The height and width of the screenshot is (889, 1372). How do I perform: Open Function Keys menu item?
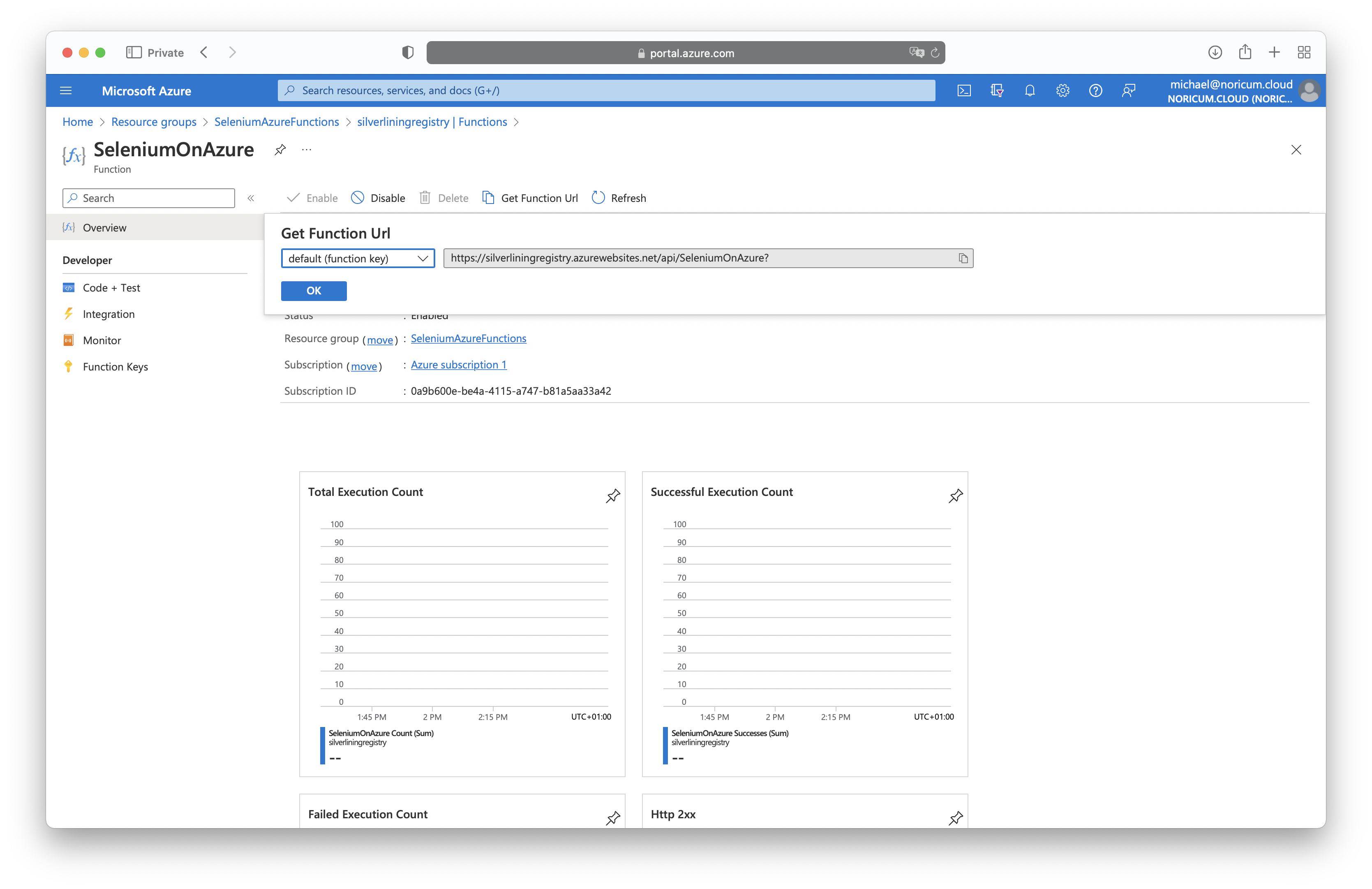pos(115,367)
